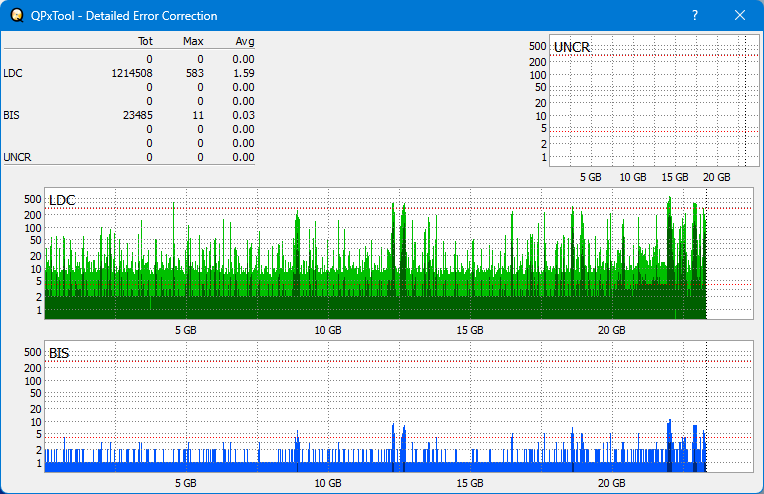
Task: Click the 20 GB label under UNCR graph
Action: tap(717, 177)
